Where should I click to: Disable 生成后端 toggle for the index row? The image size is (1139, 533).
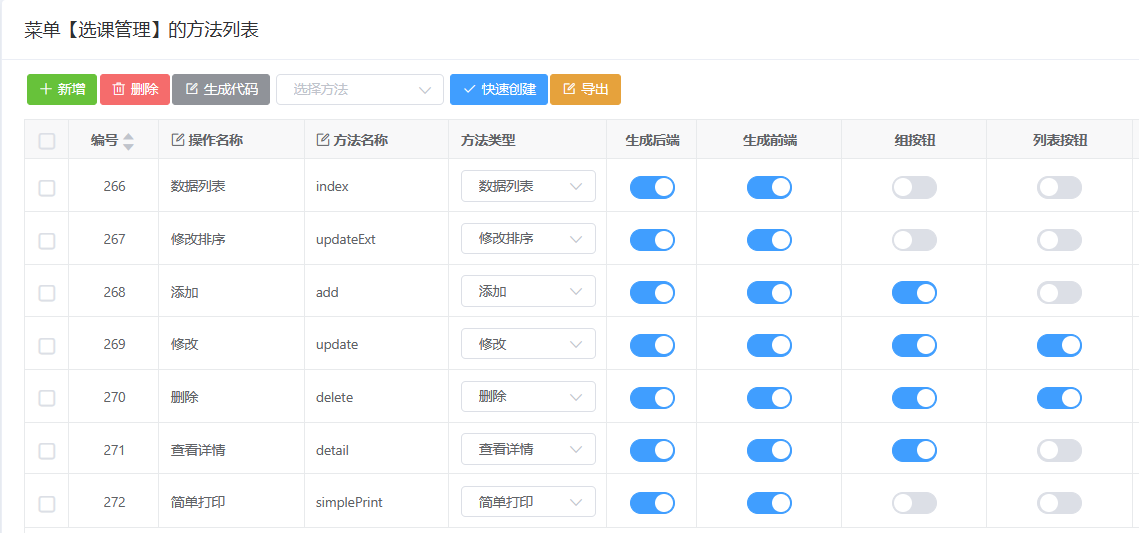[652, 187]
